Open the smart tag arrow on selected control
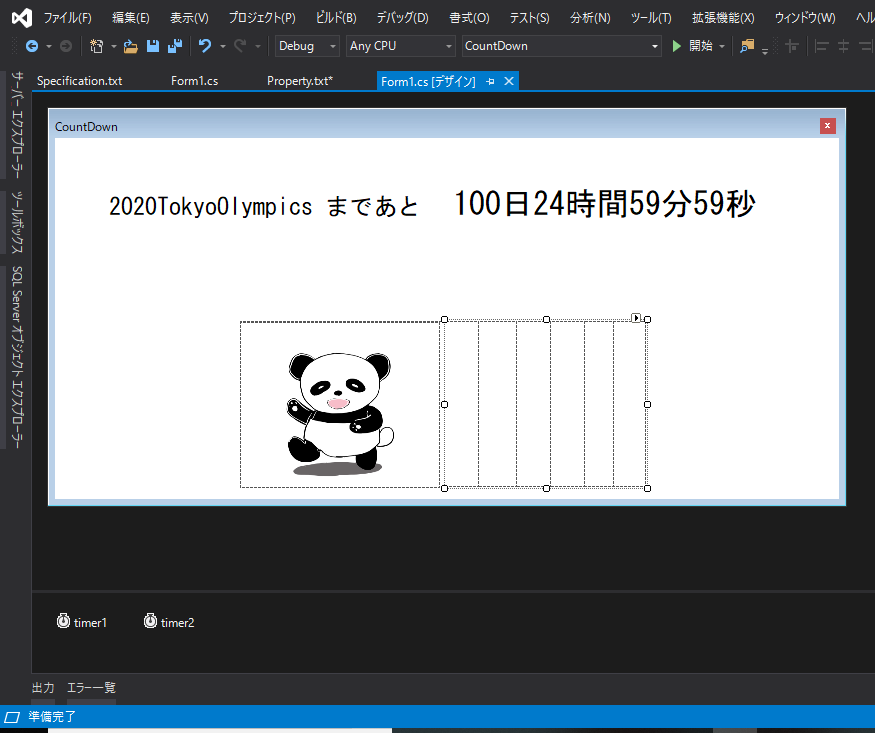Viewport: 875px width, 733px height. [636, 318]
